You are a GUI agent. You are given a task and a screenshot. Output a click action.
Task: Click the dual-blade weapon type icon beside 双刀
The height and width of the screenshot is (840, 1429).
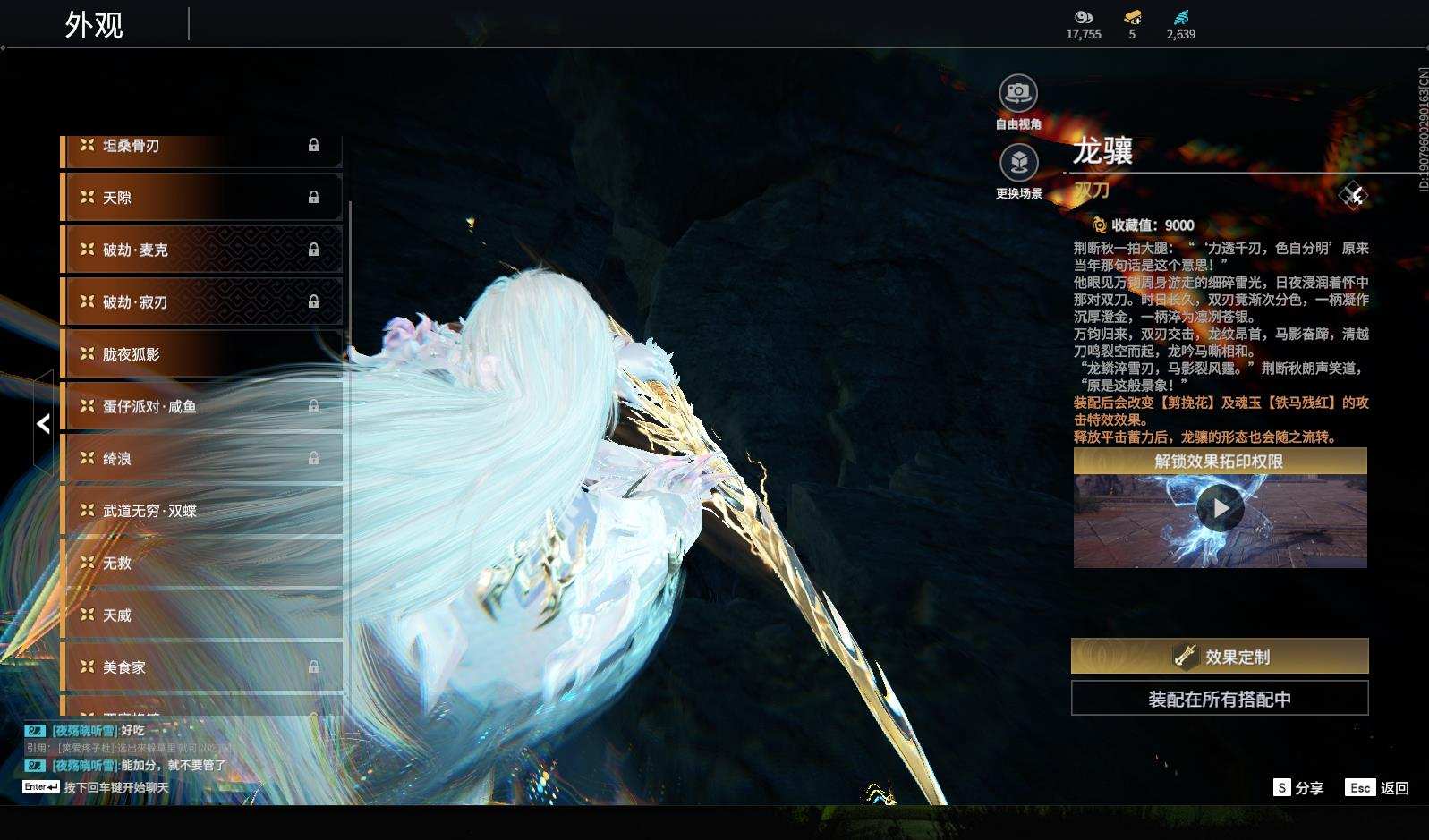[x=1353, y=194]
